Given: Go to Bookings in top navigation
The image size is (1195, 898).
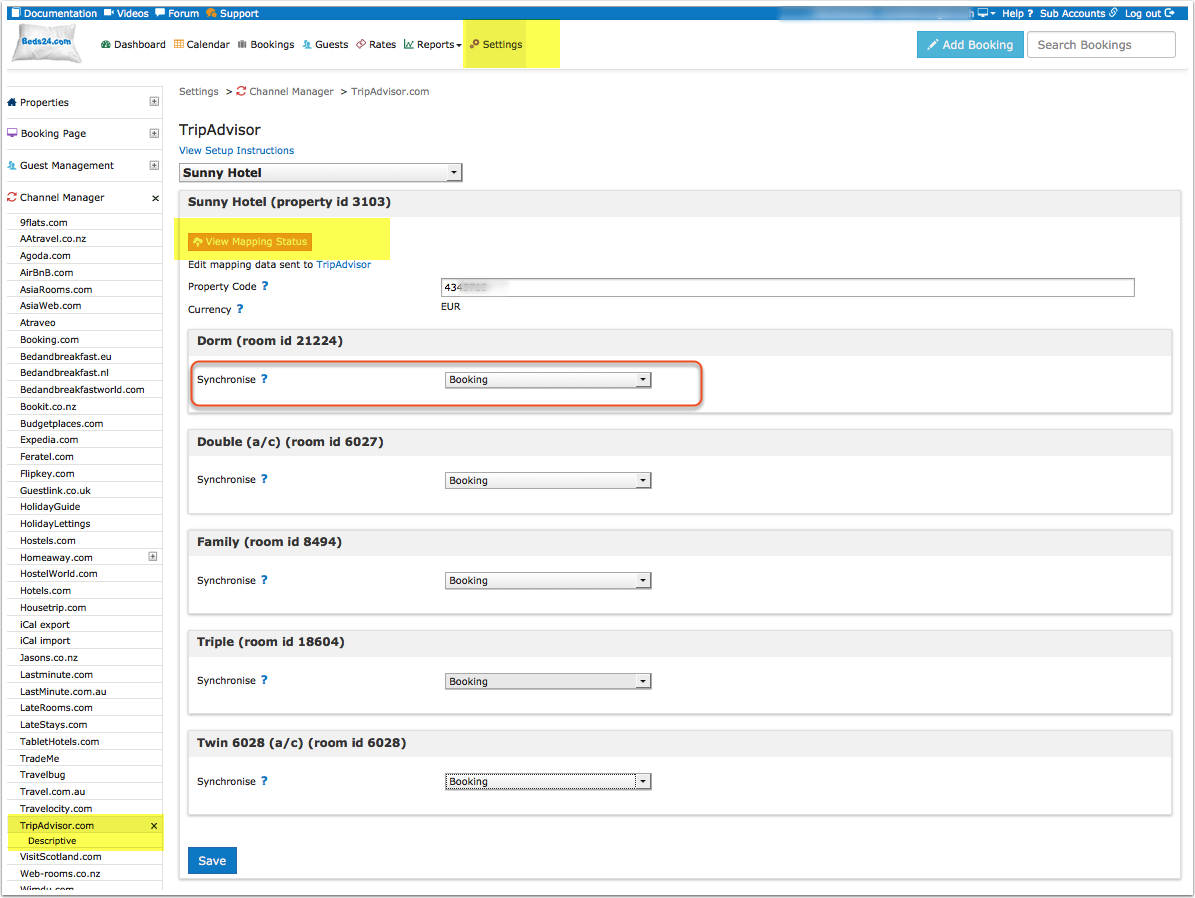Looking at the screenshot, I should coord(265,45).
